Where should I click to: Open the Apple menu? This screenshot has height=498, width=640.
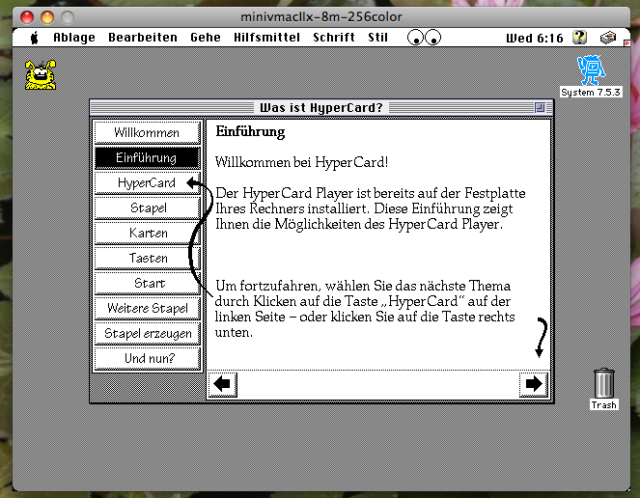coord(35,38)
